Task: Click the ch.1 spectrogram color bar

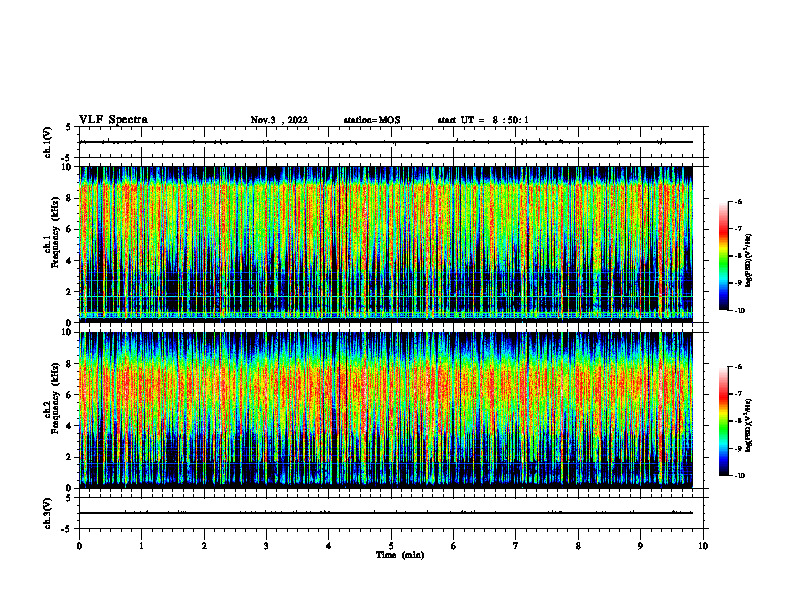Action: tap(724, 256)
